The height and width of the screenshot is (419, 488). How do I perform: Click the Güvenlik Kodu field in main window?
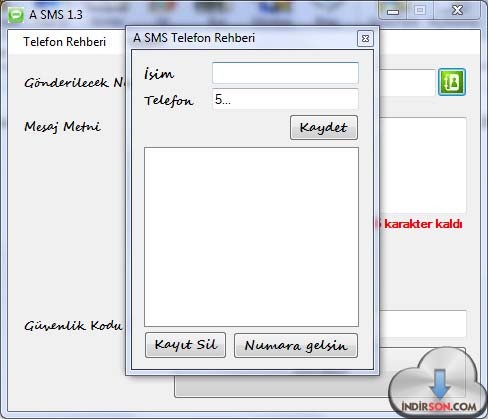pyautogui.click(x=423, y=324)
